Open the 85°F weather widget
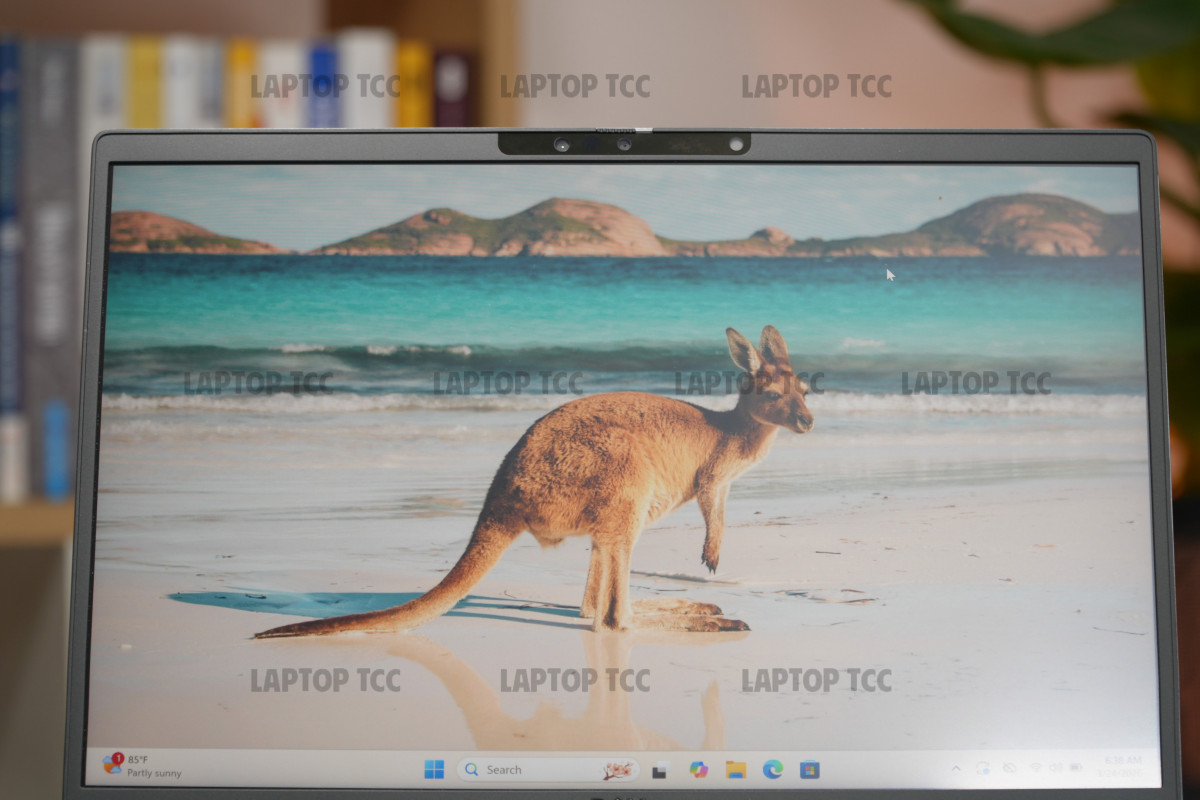Image resolution: width=1200 pixels, height=800 pixels. point(142,766)
